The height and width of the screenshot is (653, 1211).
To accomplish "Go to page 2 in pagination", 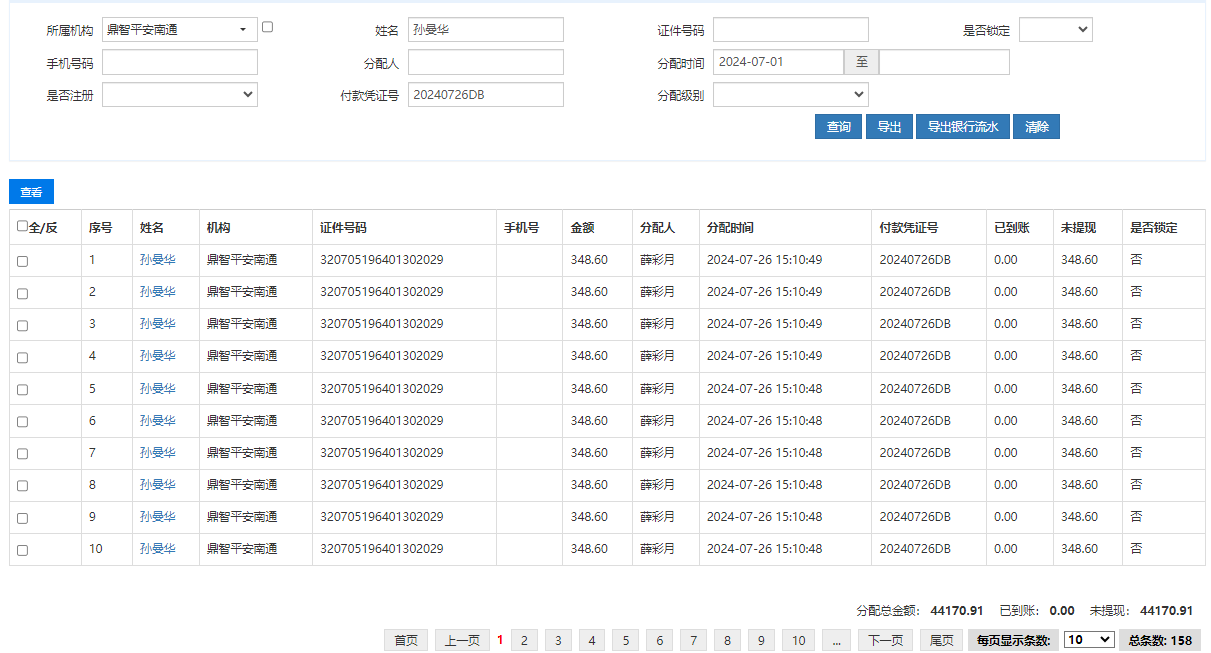I will pyautogui.click(x=524, y=641).
